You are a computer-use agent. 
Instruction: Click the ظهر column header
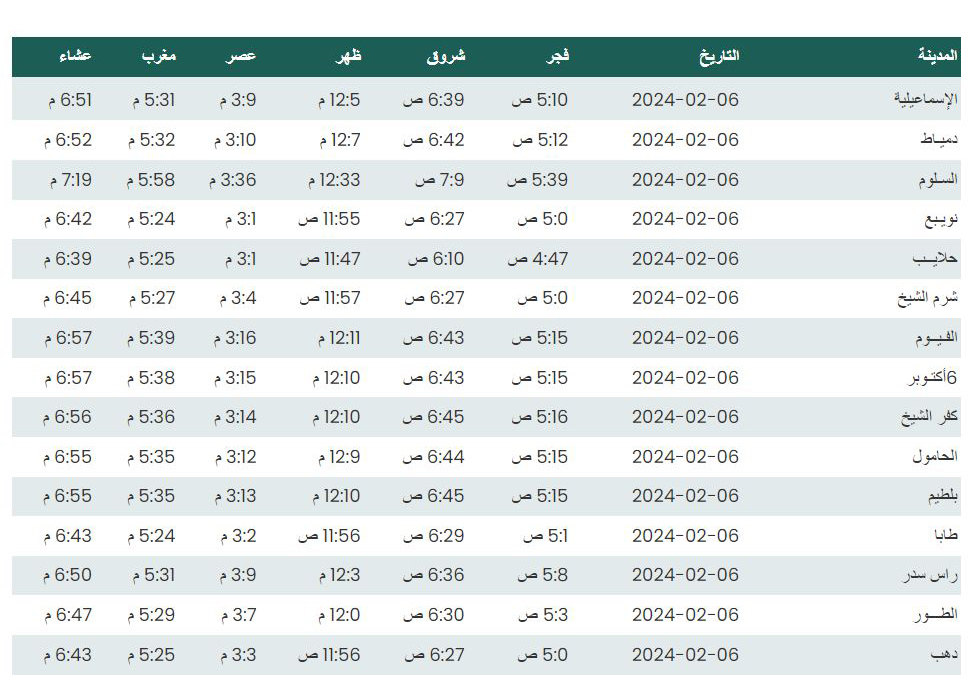[348, 57]
